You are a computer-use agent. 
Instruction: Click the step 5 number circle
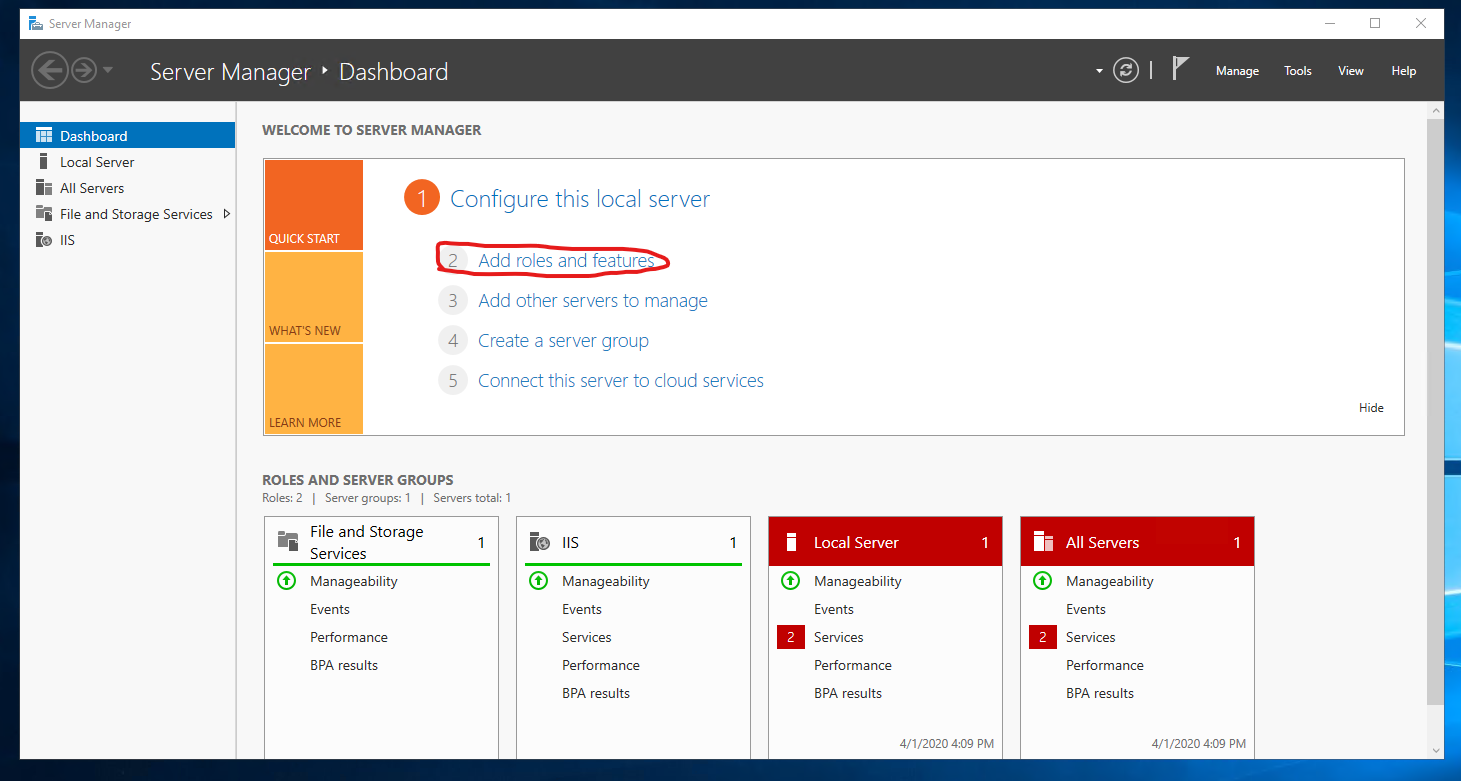coord(453,381)
